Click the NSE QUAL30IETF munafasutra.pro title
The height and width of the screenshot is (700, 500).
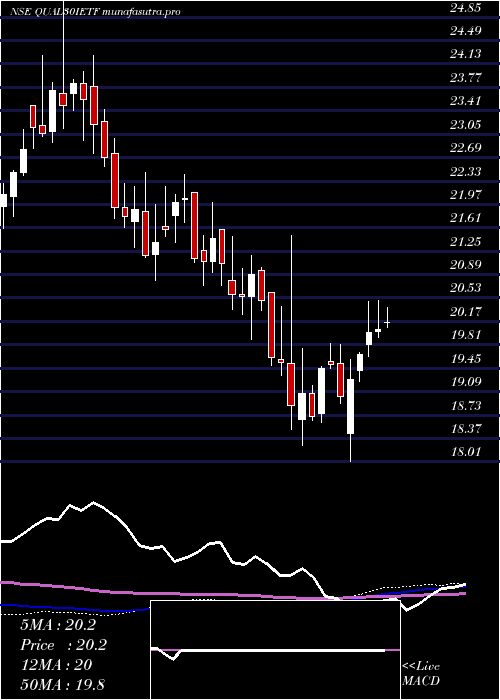click(95, 12)
